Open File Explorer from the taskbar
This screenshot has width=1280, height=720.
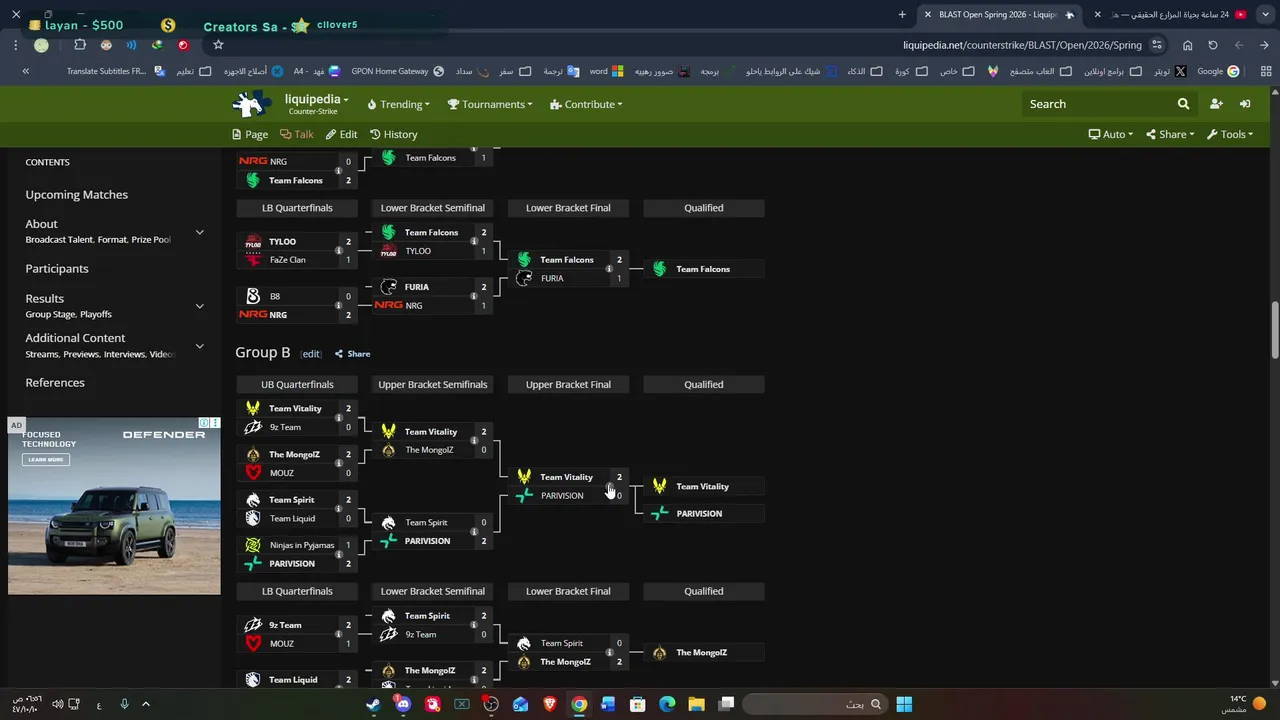tap(696, 704)
